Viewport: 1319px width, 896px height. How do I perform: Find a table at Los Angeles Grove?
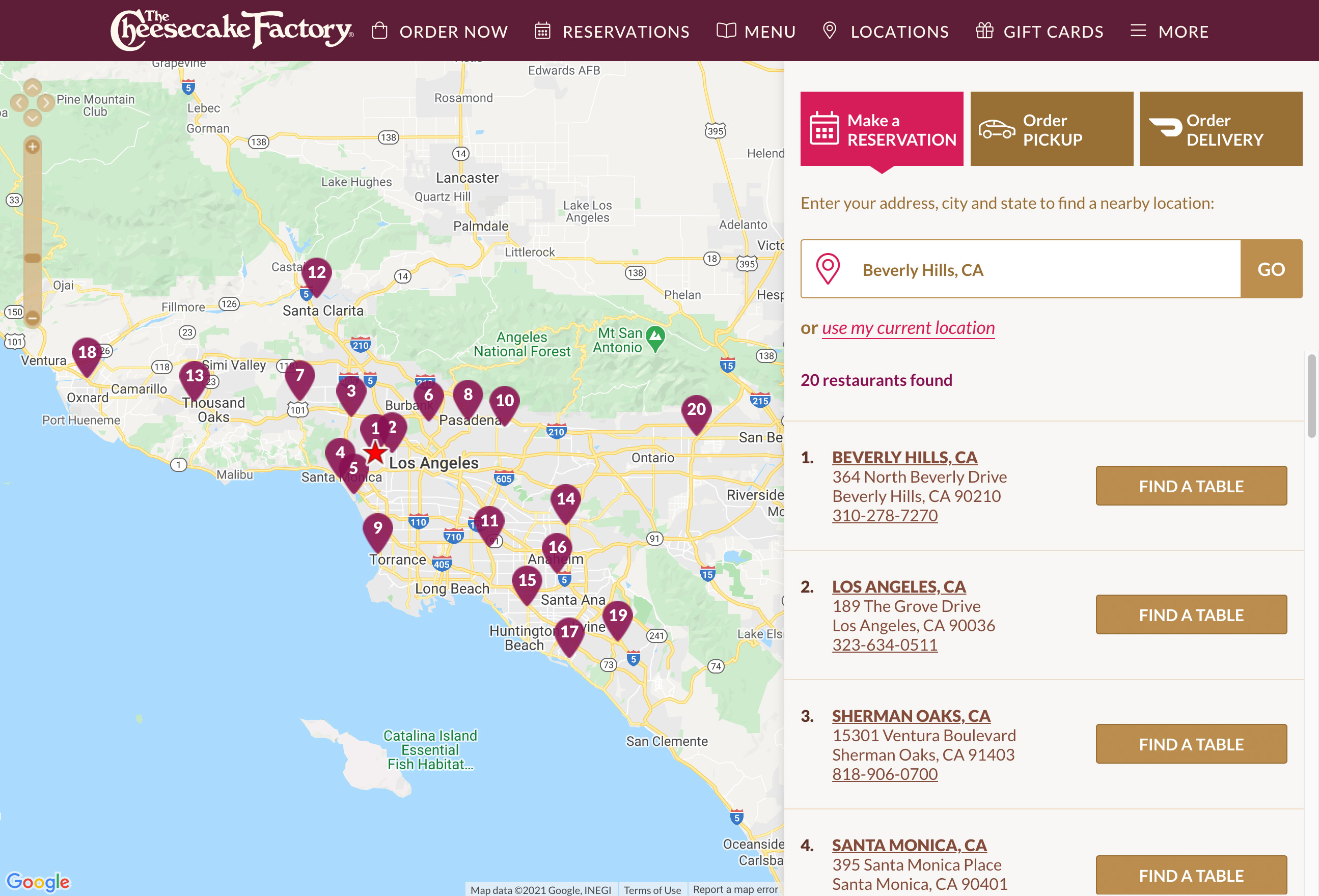1191,614
